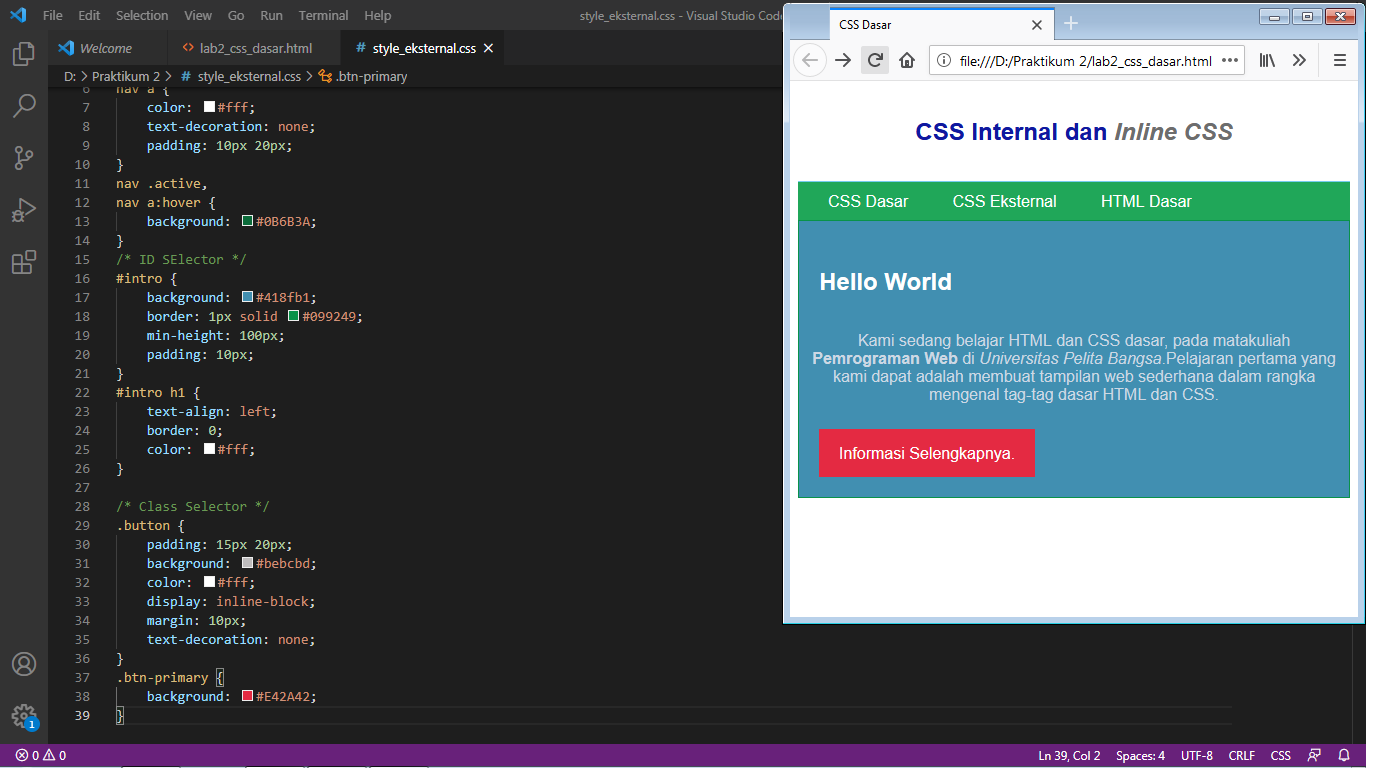Open the Source Control icon
The height and width of the screenshot is (776, 1374).
click(24, 157)
